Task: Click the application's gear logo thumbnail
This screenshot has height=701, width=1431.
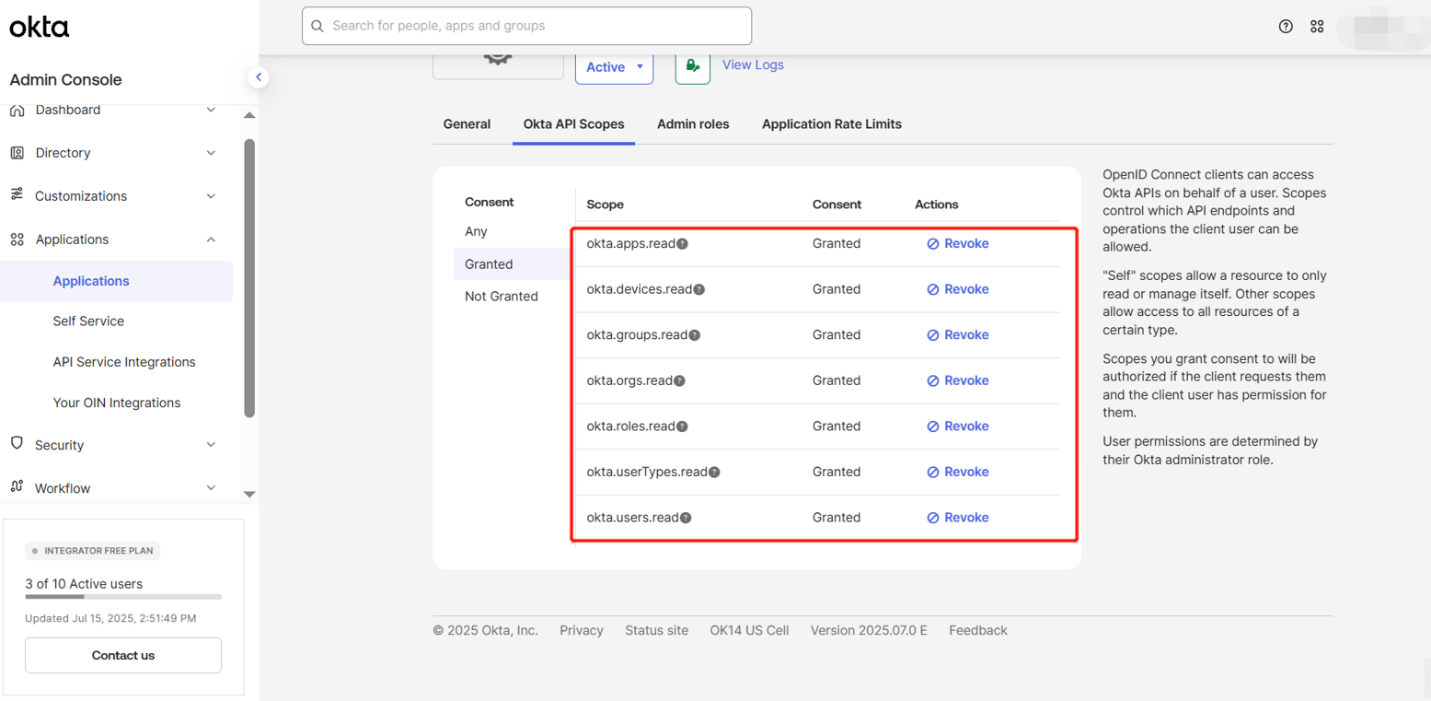Action: click(x=497, y=60)
